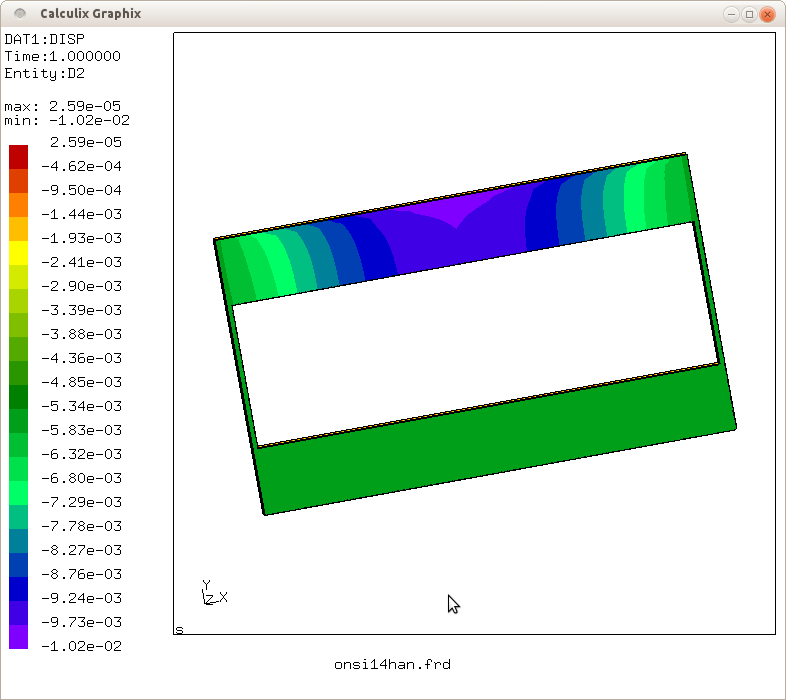Minimize the Calculix Graphix window
The image size is (786, 700).
pyautogui.click(x=731, y=14)
